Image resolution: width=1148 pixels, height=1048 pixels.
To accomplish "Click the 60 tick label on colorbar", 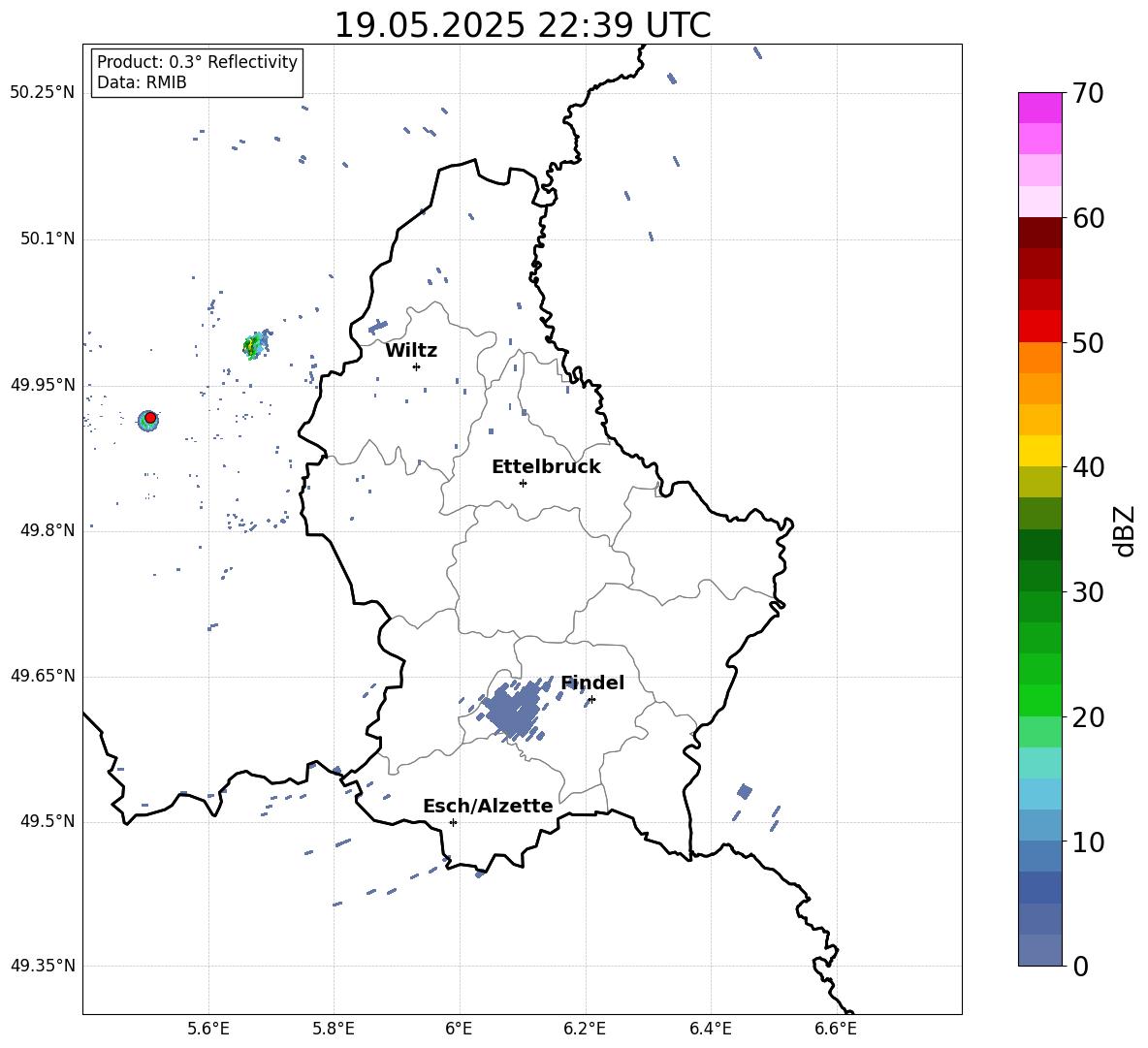I will pyautogui.click(x=1088, y=218).
